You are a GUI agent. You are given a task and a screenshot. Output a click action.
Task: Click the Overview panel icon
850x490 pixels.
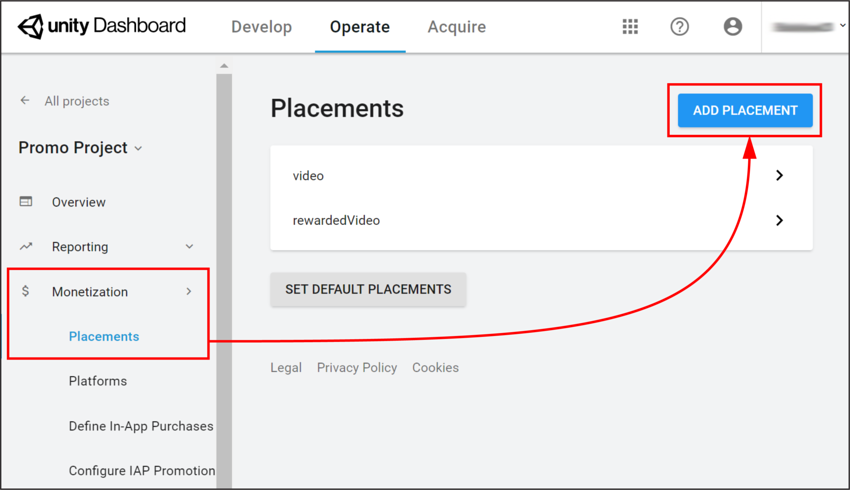point(26,202)
